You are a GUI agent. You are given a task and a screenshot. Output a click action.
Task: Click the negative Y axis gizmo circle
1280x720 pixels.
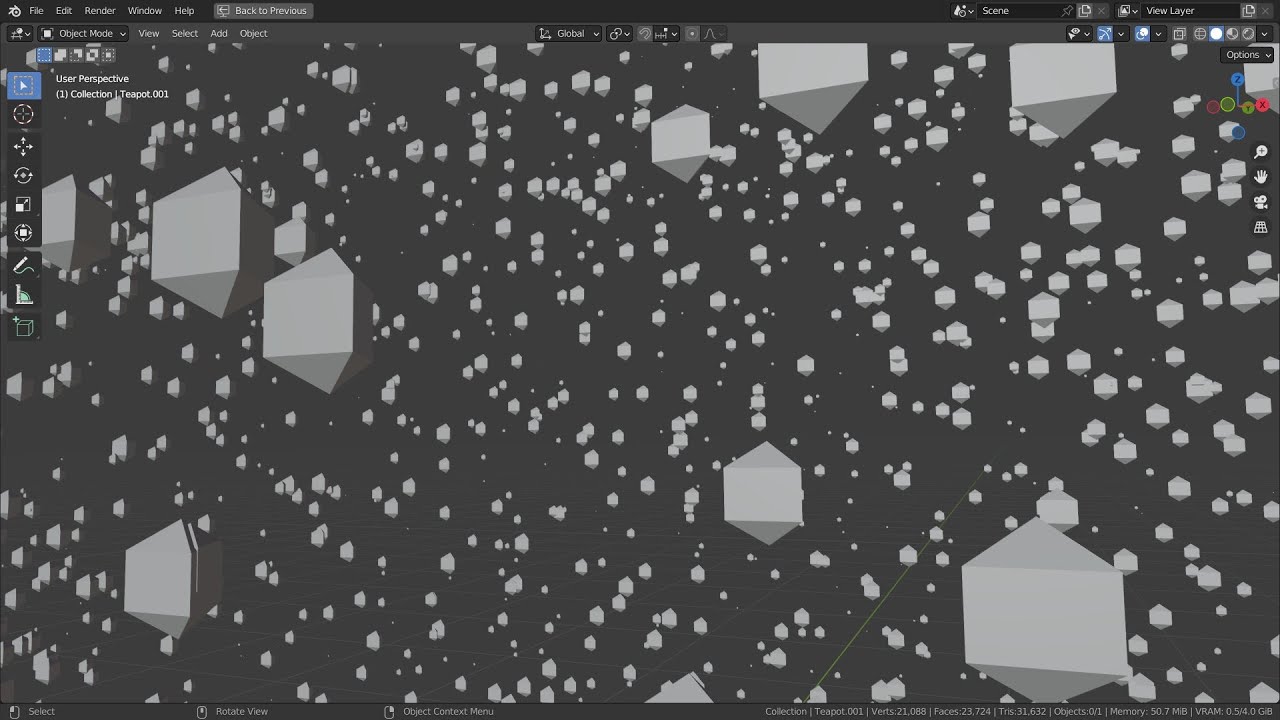tap(1227, 104)
